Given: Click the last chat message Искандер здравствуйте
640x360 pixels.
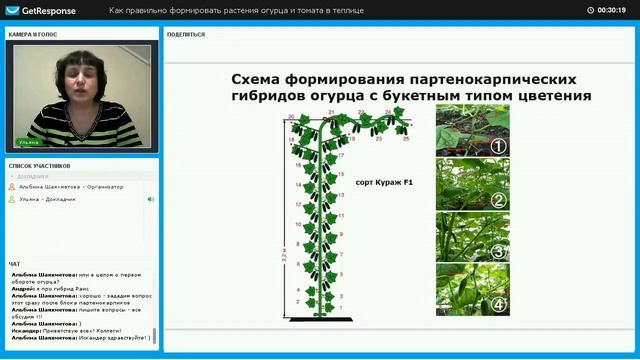Looking at the screenshot, I should [x=81, y=338].
